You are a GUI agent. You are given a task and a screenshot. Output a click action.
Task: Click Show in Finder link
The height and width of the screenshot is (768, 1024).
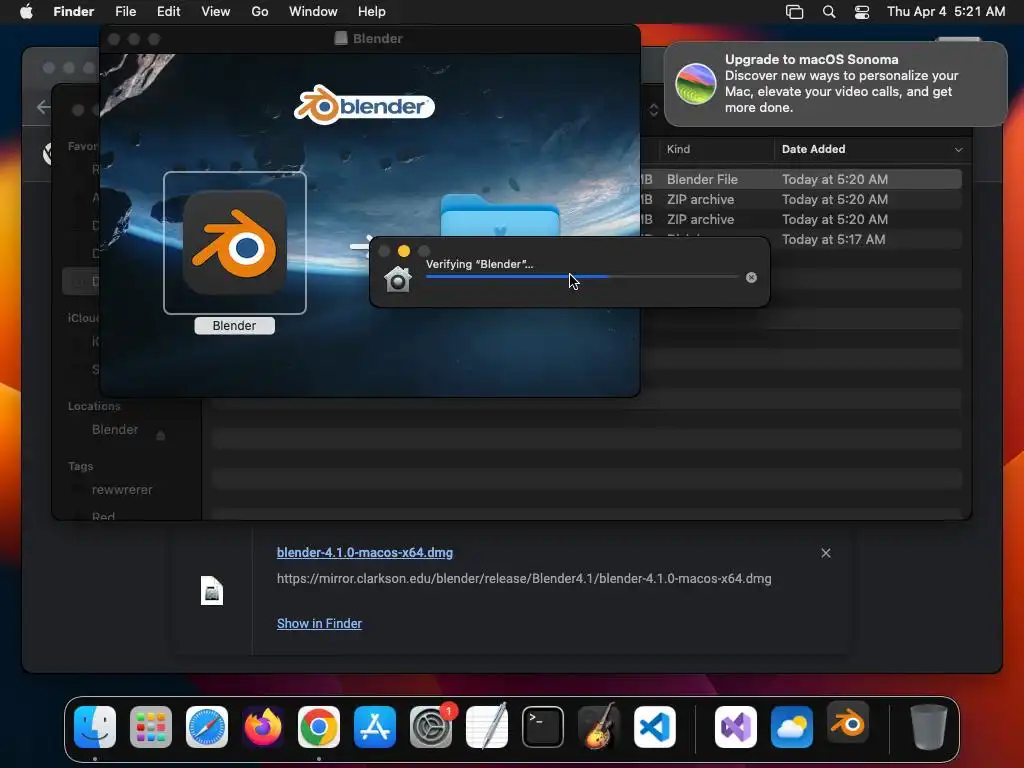coord(319,624)
